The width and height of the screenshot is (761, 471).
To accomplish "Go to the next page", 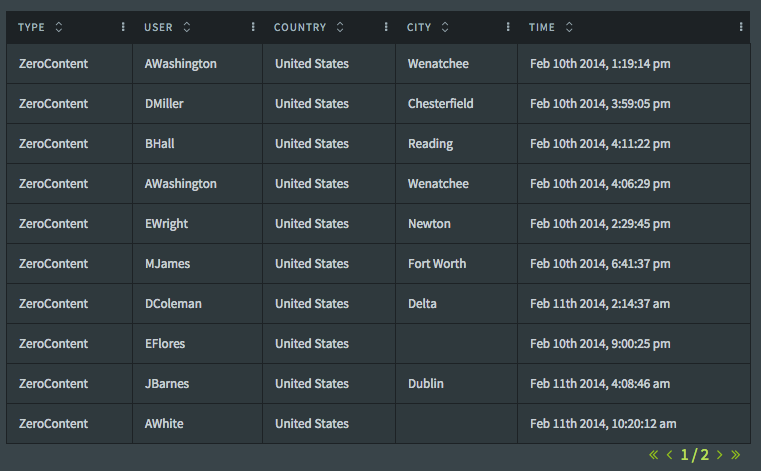I will tap(720, 455).
